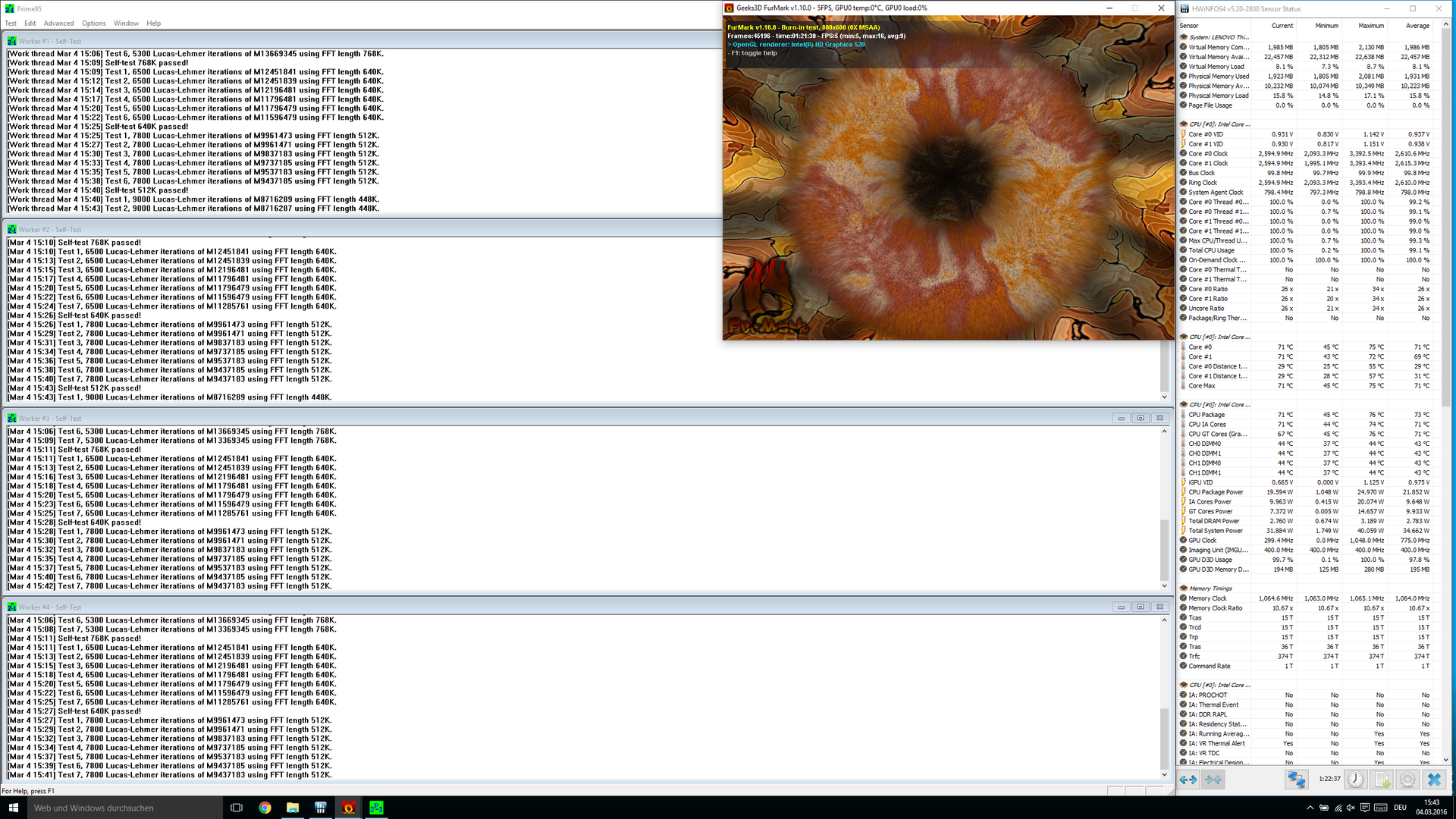Click the blue X close sensors icon
Image resolution: width=1456 pixels, height=819 pixels.
1433,779
